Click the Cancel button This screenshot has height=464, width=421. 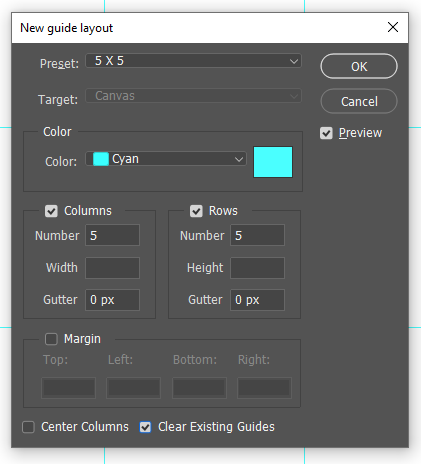click(359, 101)
